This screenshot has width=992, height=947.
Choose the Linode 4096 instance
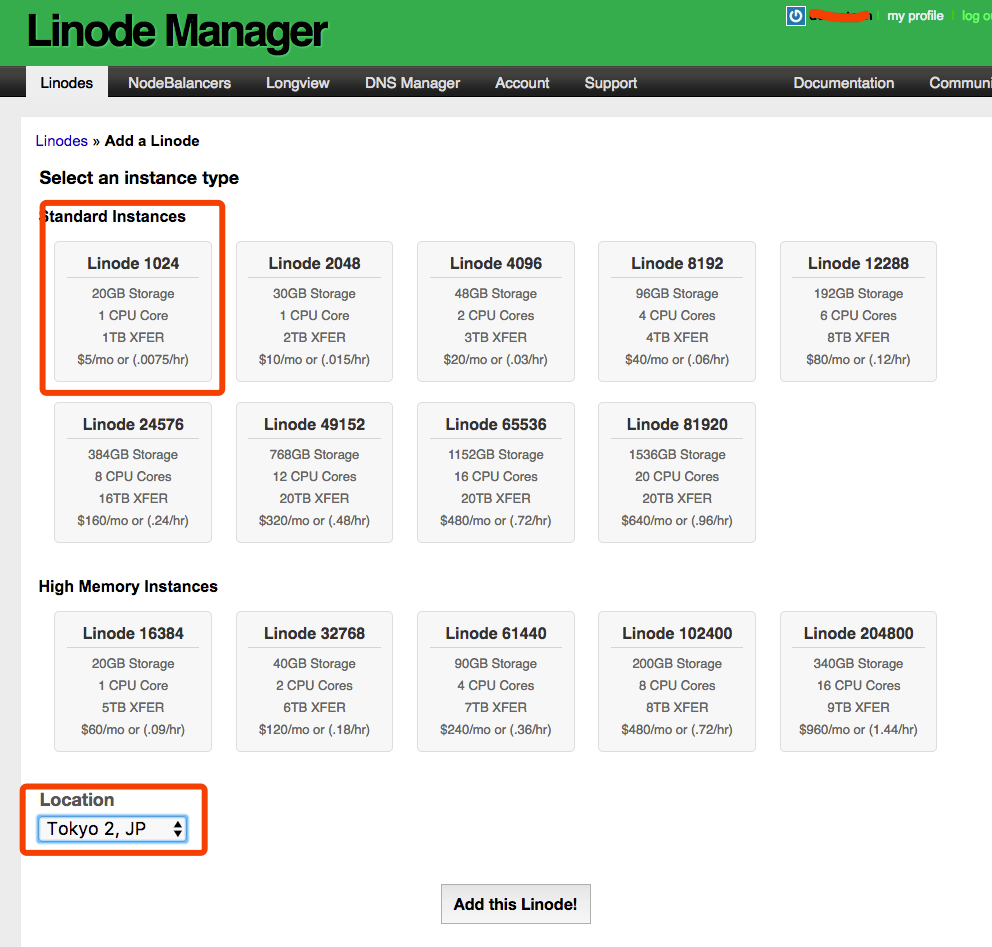pos(495,311)
